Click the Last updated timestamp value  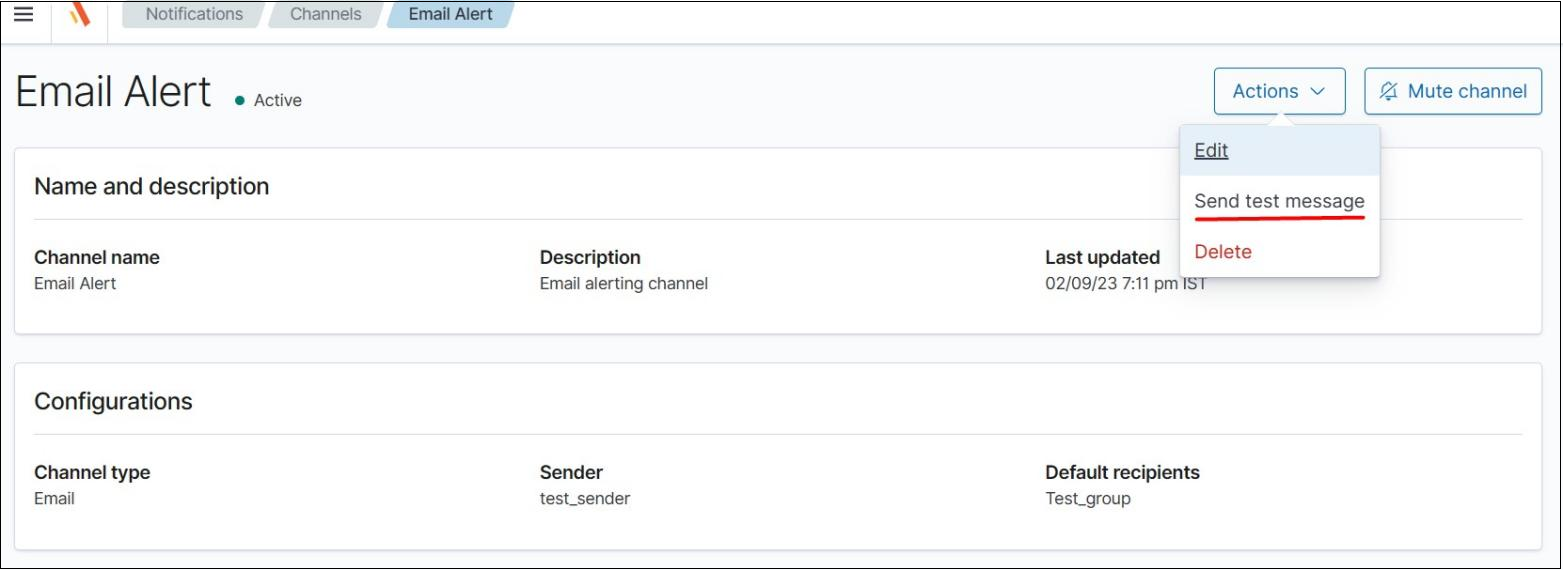1125,283
